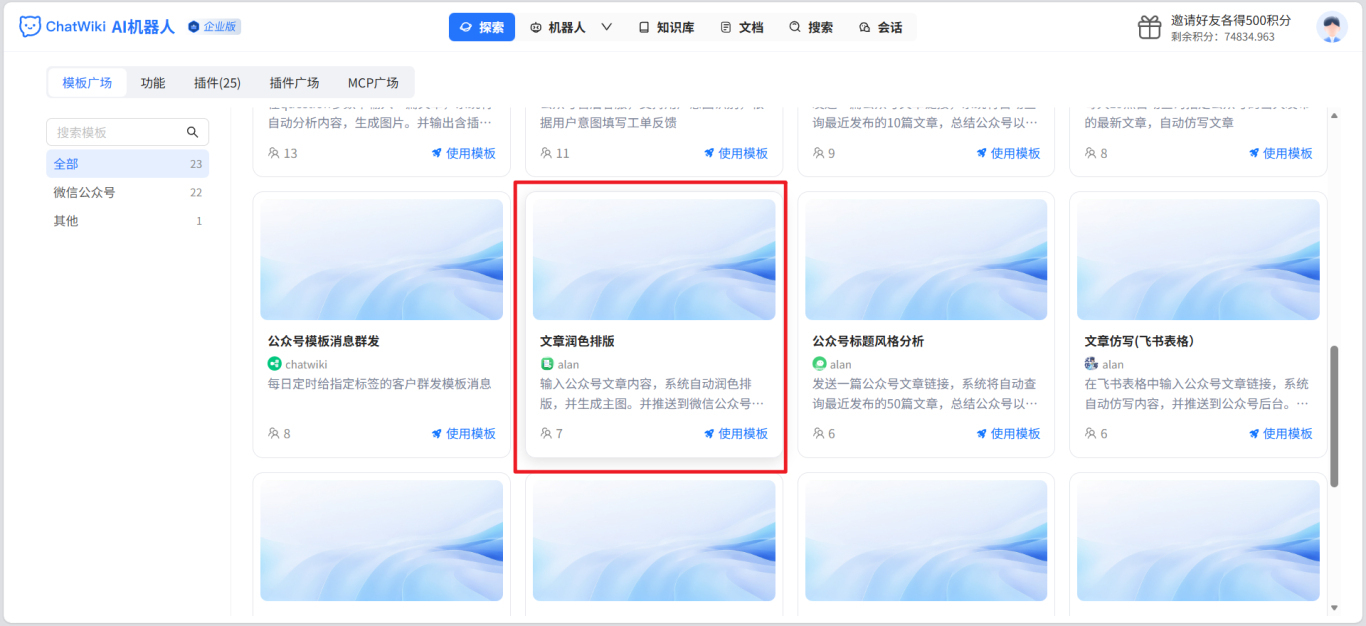This screenshot has width=1366, height=626.
Task: Switch to the MCP广场 tab
Action: (372, 82)
